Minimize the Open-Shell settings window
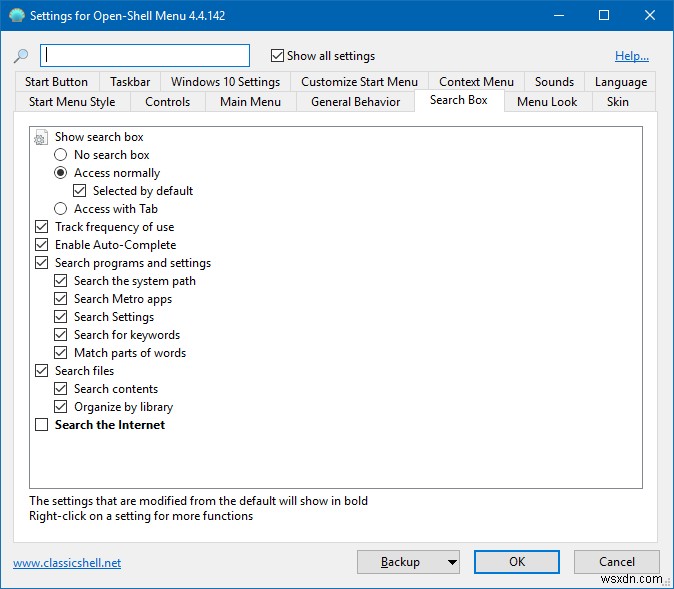674x589 pixels. [559, 15]
